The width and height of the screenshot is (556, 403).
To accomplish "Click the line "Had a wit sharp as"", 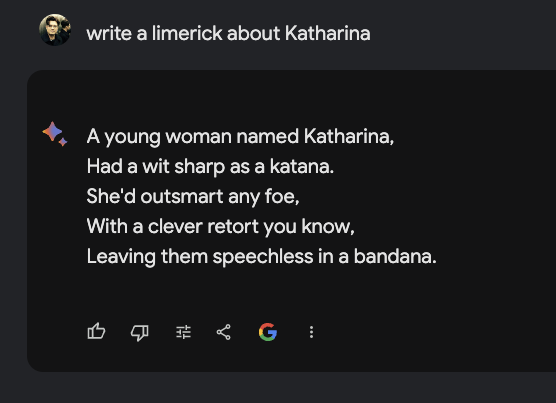I will pos(210,167).
